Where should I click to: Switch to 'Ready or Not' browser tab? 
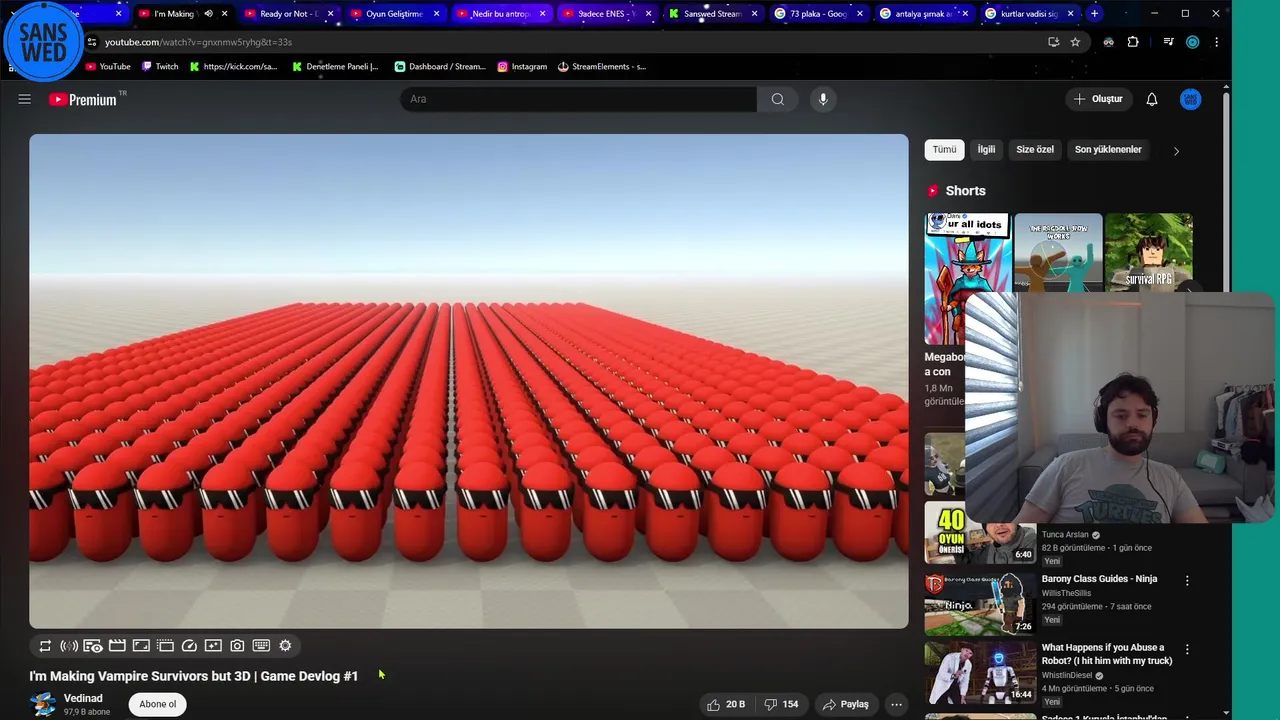pos(288,14)
